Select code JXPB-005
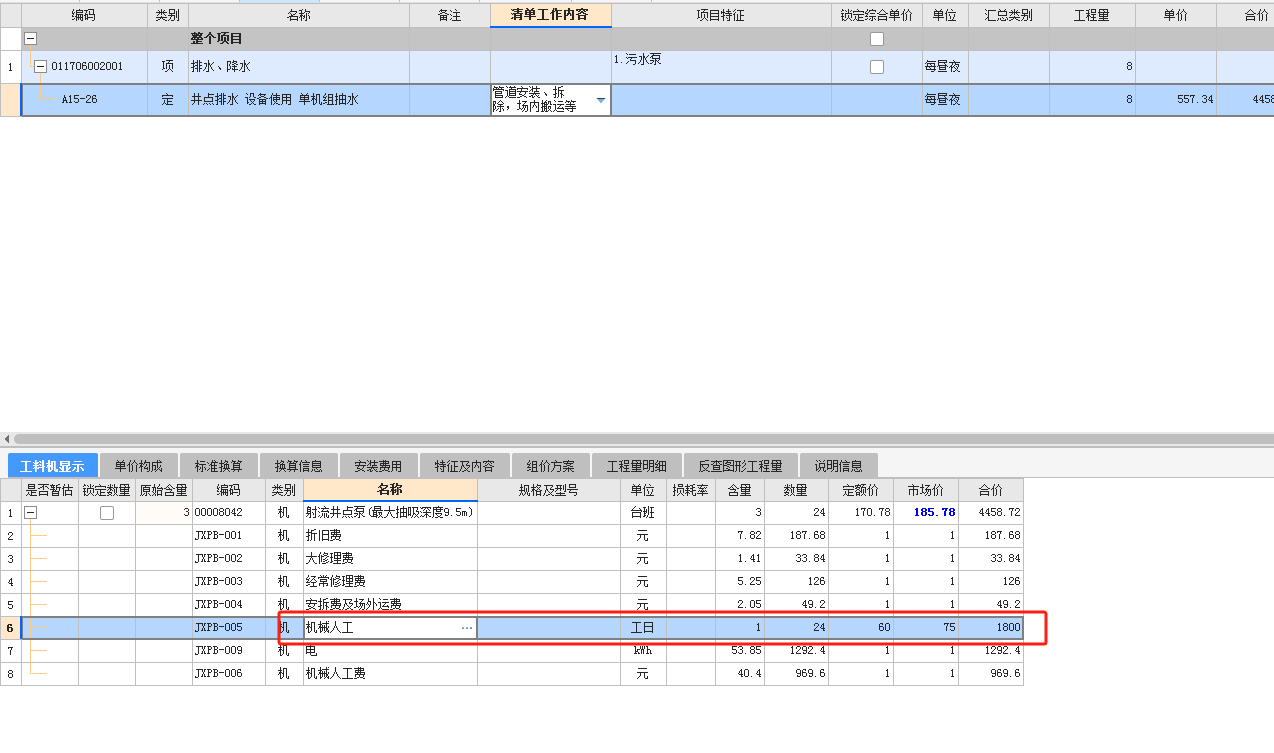The height and width of the screenshot is (753, 1274). pos(229,628)
